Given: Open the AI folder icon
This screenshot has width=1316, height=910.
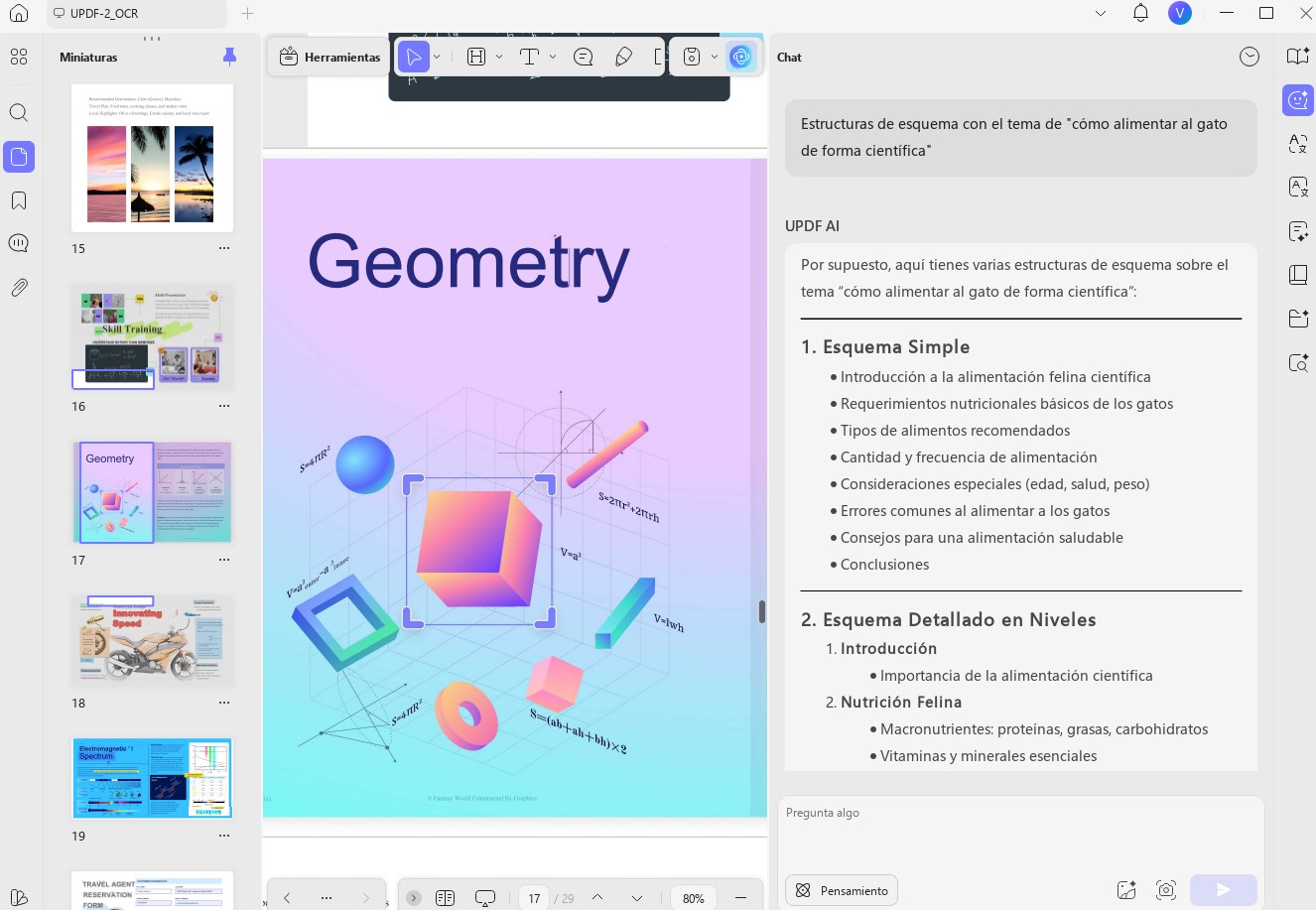Looking at the screenshot, I should [1298, 319].
